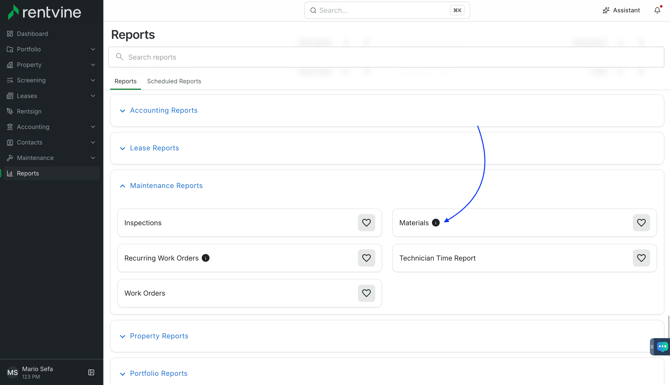Click the Maintenance wrench icon in sidebar
Screen dimensions: 670x385
10,158
